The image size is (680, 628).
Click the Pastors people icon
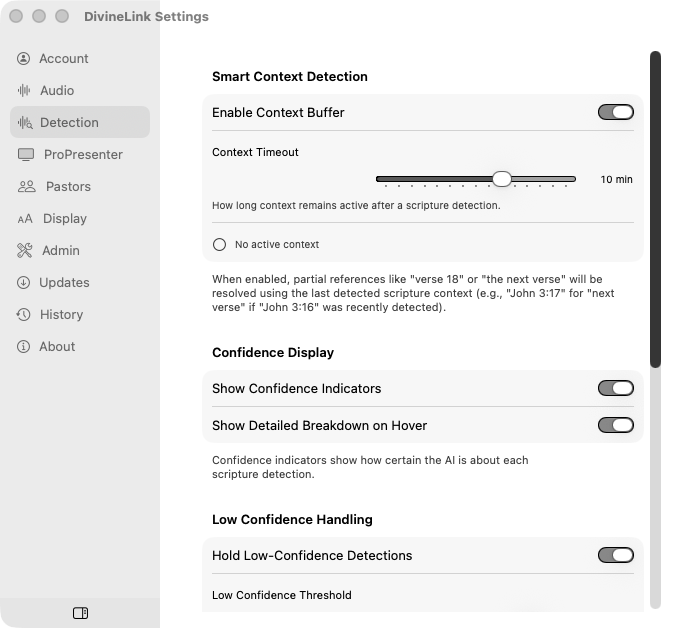point(27,186)
